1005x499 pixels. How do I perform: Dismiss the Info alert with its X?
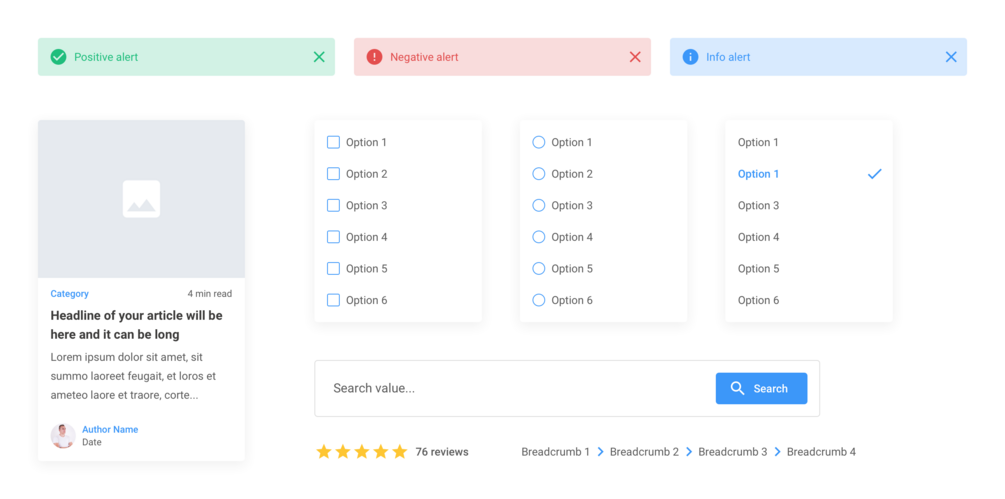coord(951,57)
